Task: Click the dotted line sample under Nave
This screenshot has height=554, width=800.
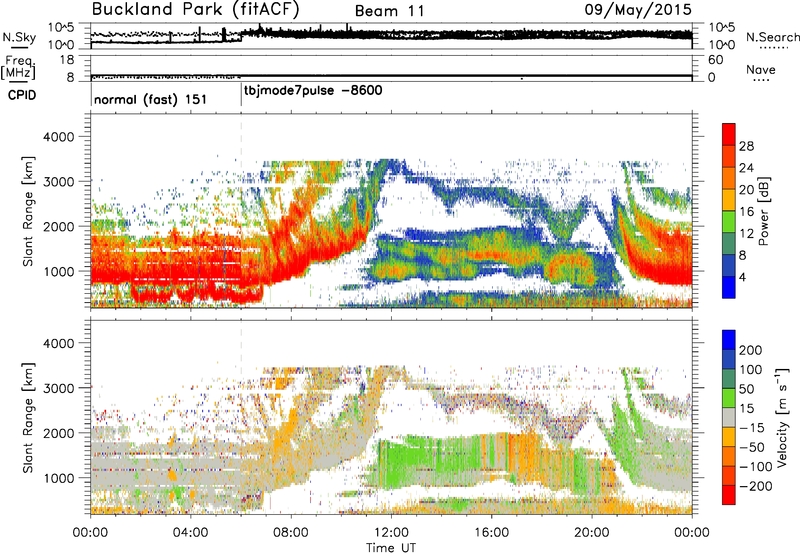Action: point(761,80)
